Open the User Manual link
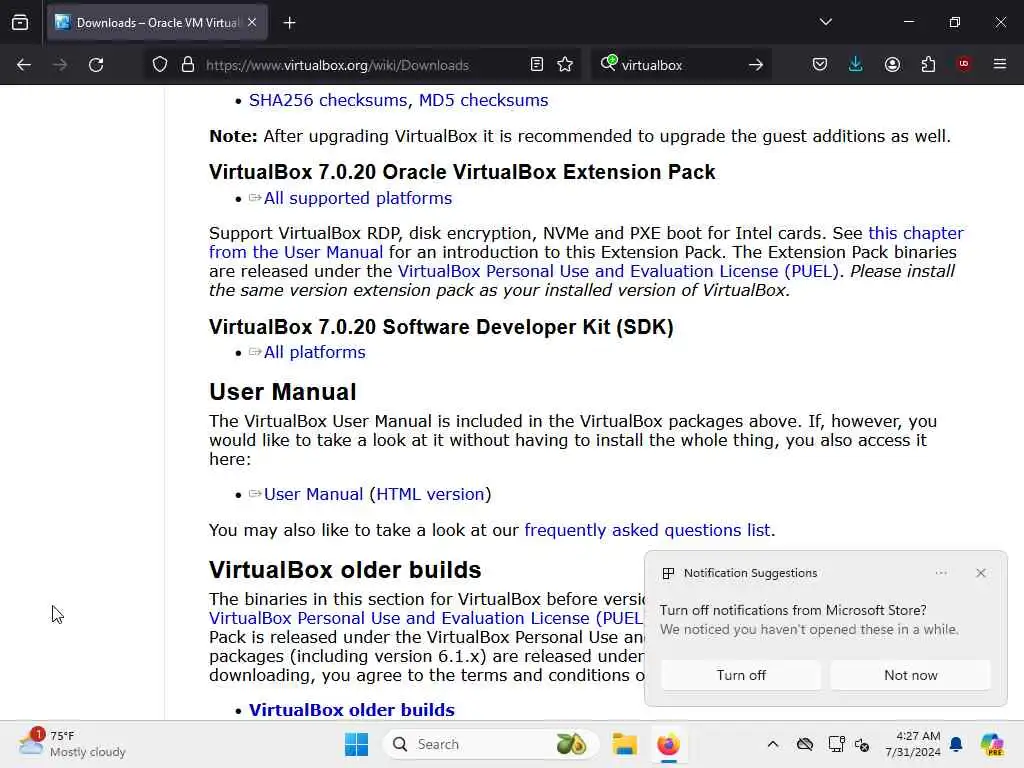The width and height of the screenshot is (1024, 768). tap(313, 494)
